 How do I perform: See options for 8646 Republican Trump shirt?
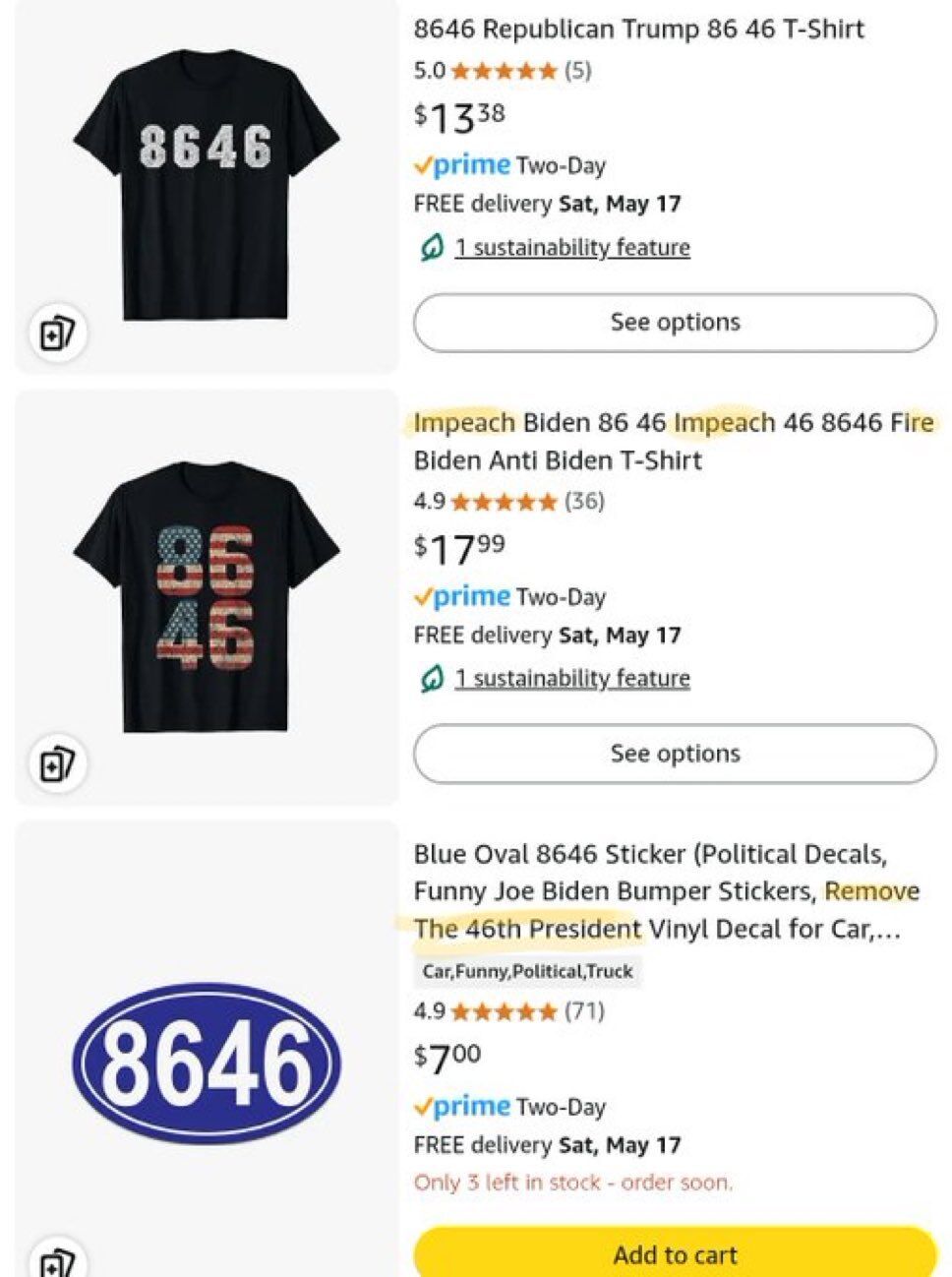click(x=675, y=323)
